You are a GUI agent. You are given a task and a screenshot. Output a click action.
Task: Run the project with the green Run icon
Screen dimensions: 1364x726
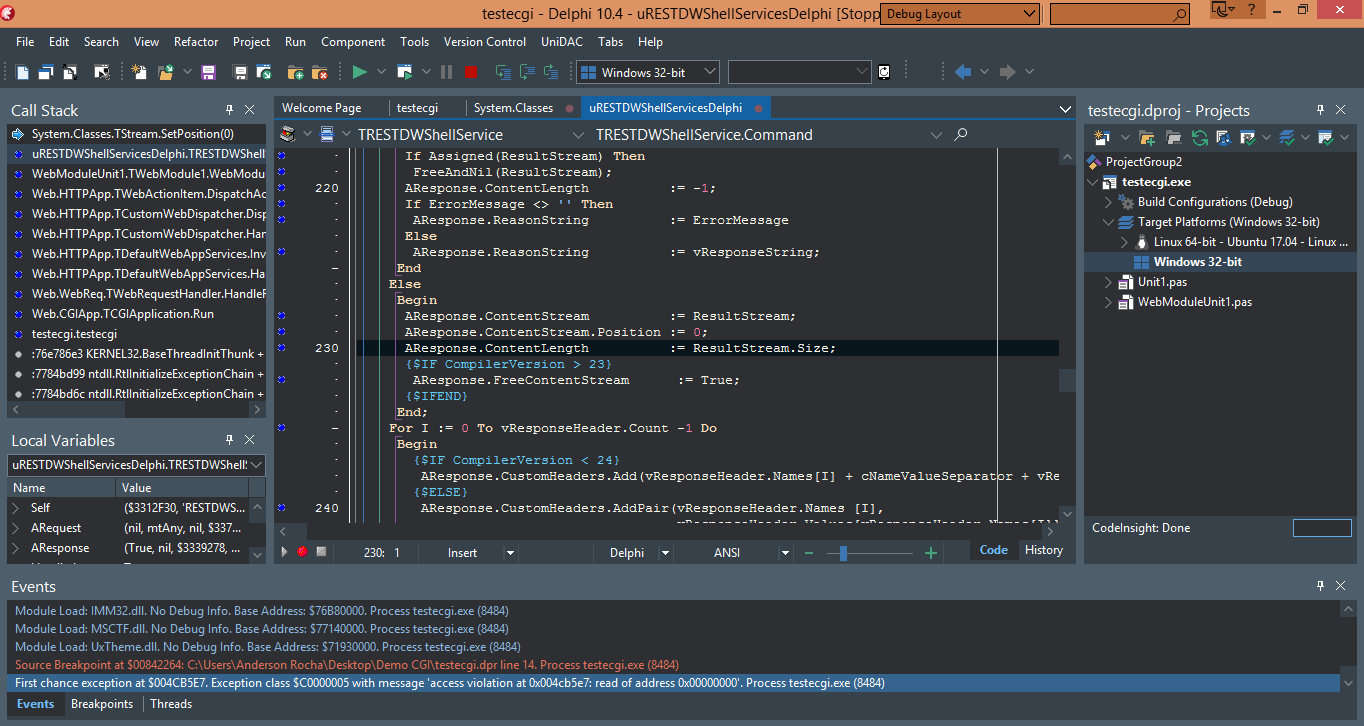360,71
